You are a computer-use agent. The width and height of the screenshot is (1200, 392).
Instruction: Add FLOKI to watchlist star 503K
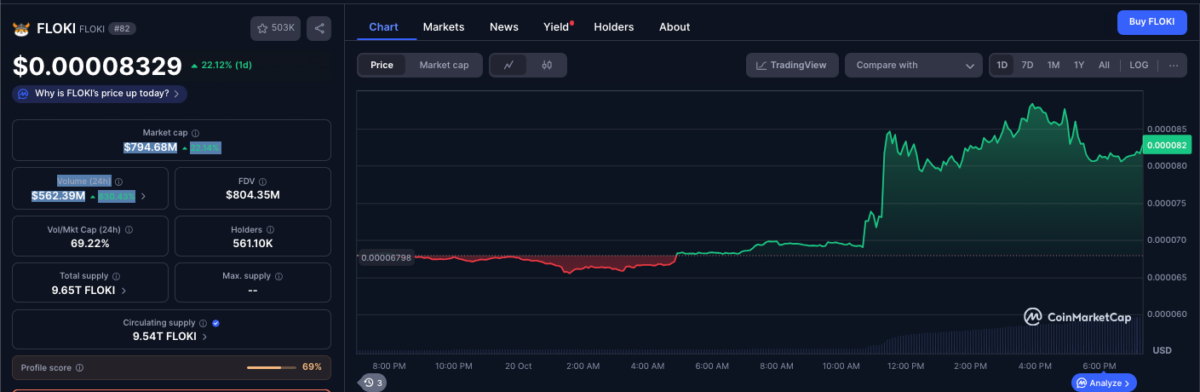[275, 28]
